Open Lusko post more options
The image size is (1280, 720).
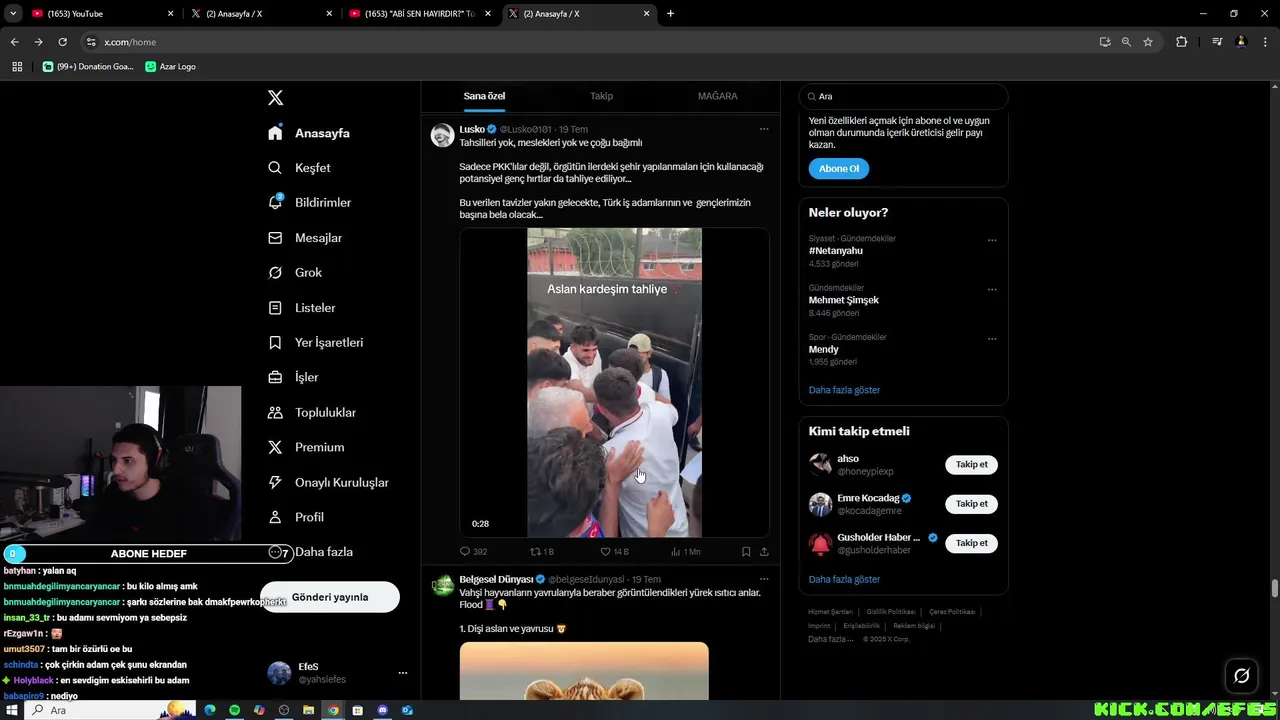tap(764, 129)
